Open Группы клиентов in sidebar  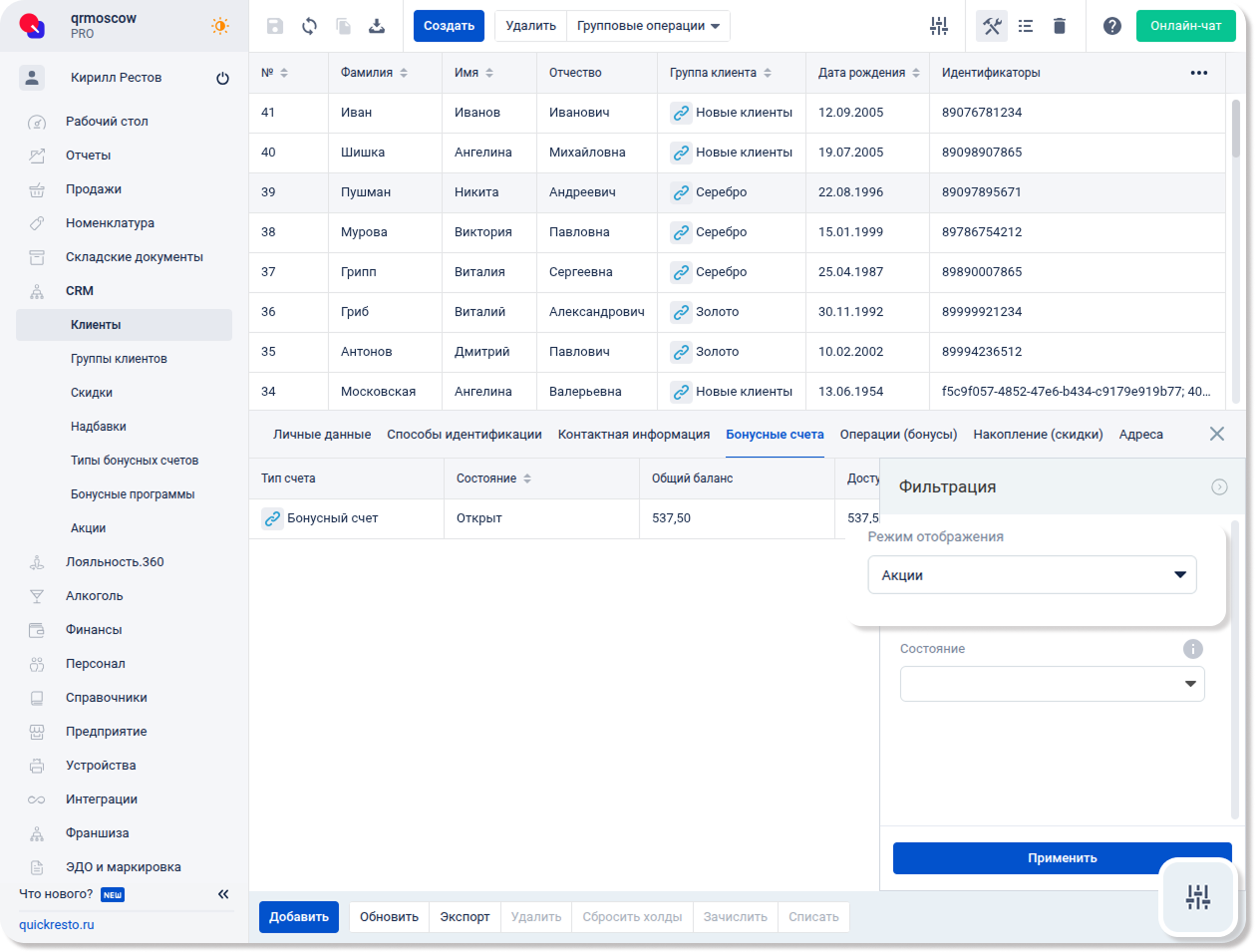[x=119, y=359]
